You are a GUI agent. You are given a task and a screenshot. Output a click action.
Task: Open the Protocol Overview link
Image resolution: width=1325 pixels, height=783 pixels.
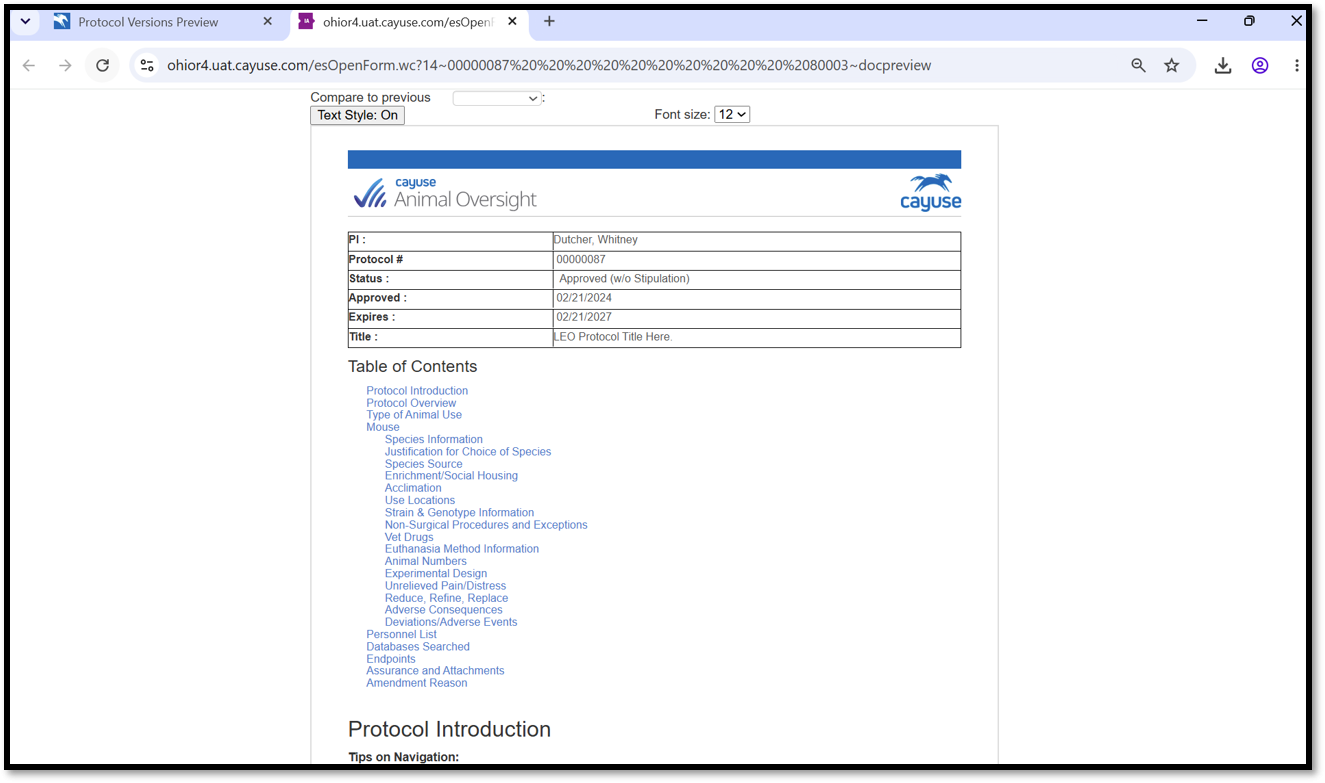pyautogui.click(x=411, y=403)
